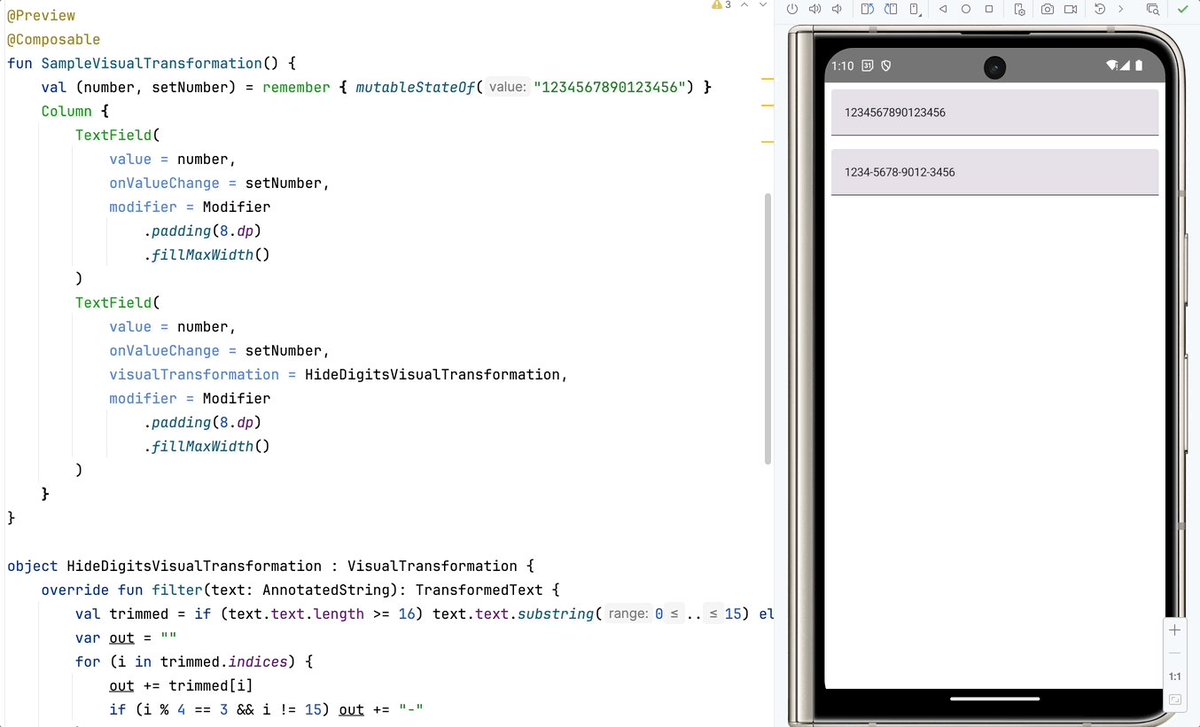Rotate the emulator right
1200x727 pixels.
coord(890,9)
